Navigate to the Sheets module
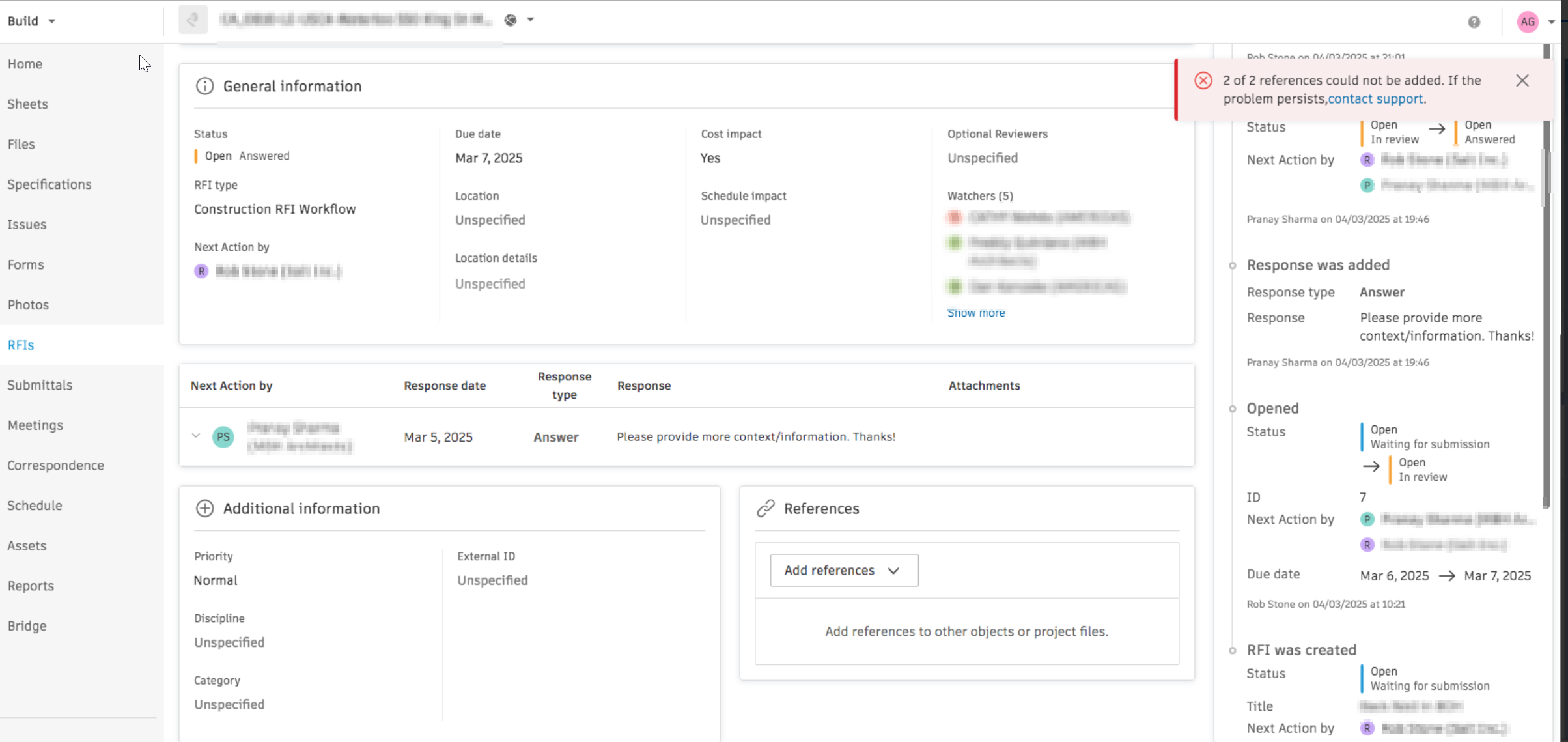 [27, 104]
